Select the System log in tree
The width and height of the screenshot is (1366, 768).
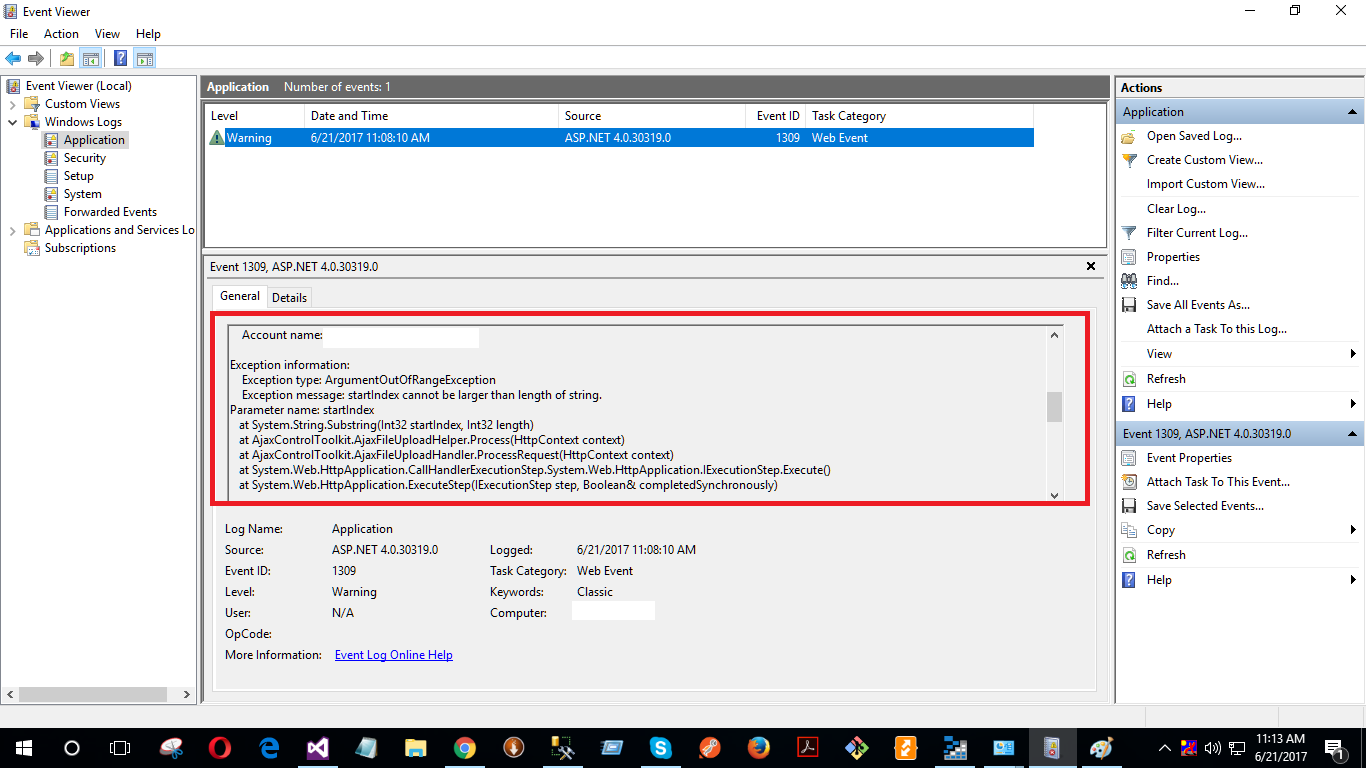[83, 194]
